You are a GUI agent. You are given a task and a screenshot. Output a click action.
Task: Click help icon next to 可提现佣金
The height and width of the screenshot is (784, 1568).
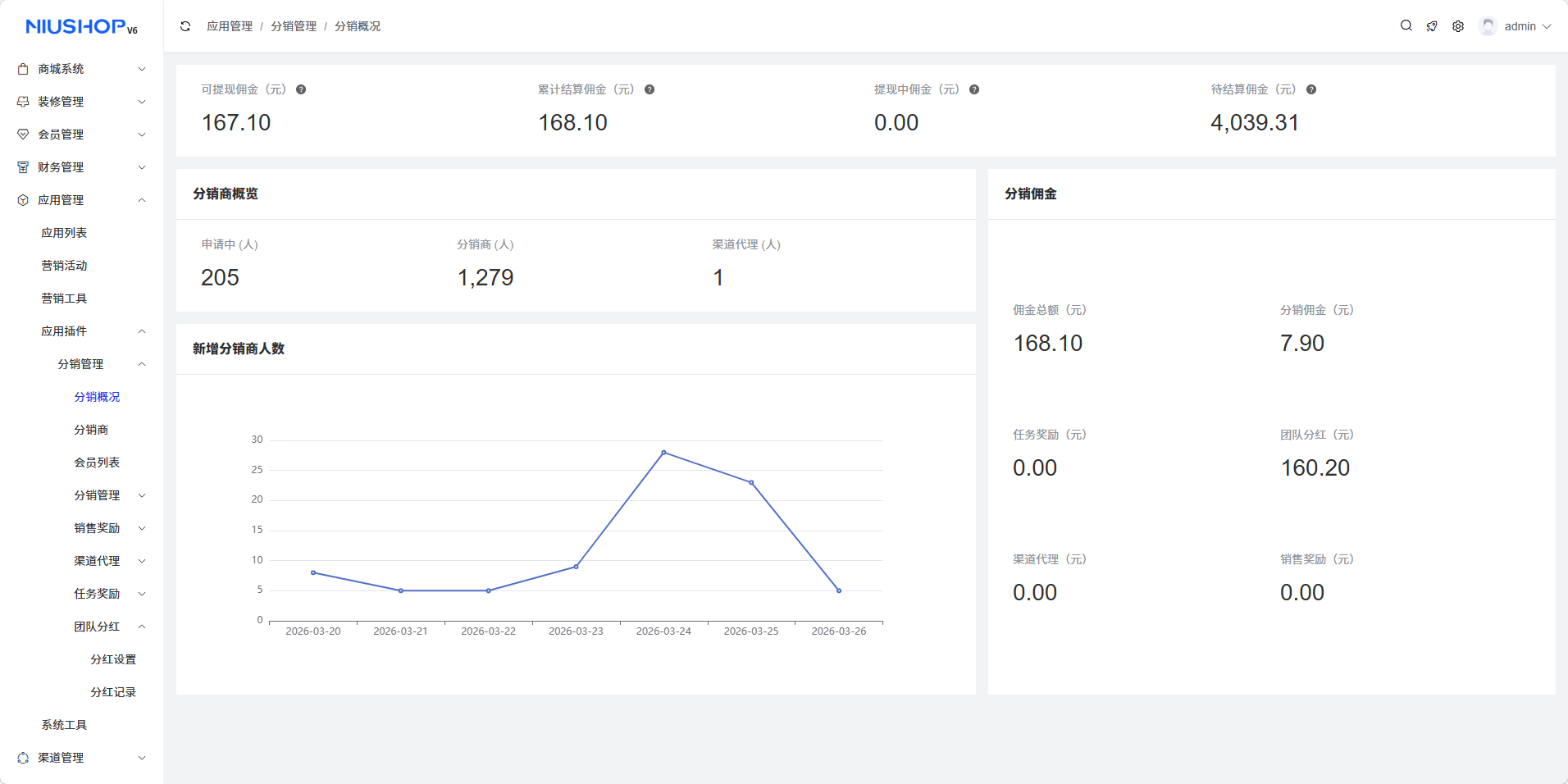coord(301,89)
